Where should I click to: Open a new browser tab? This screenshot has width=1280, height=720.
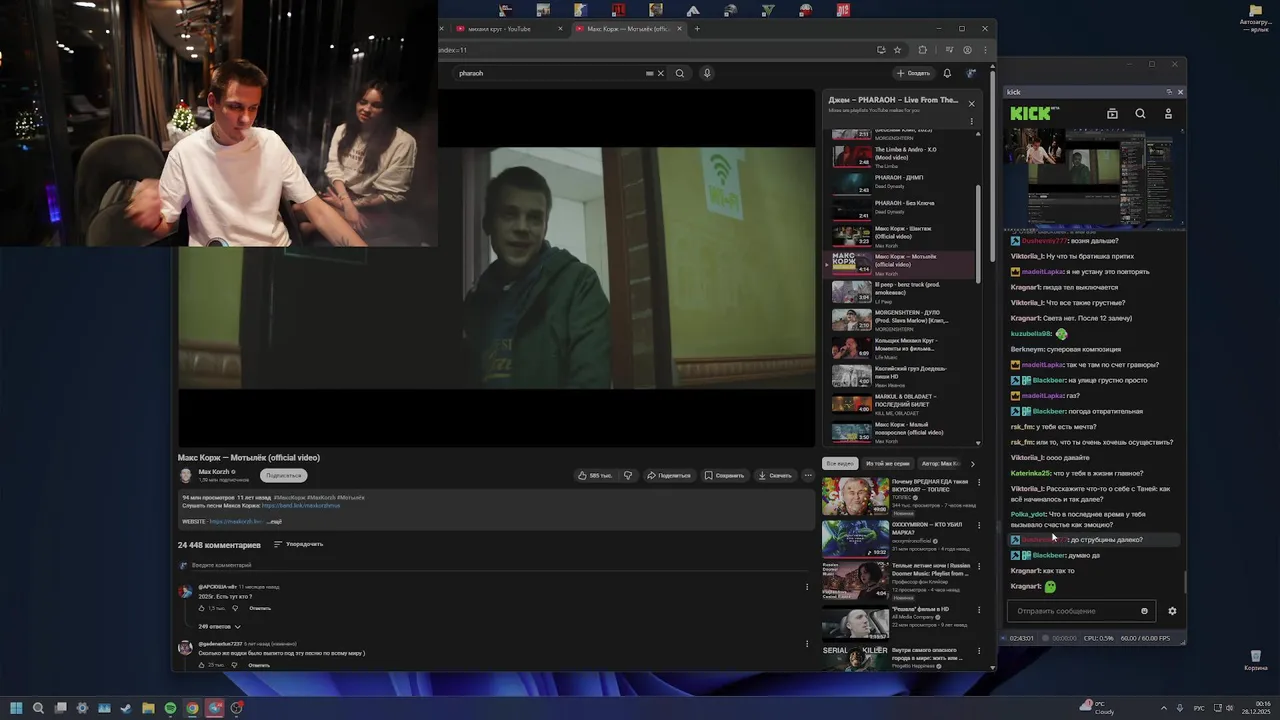[697, 29]
